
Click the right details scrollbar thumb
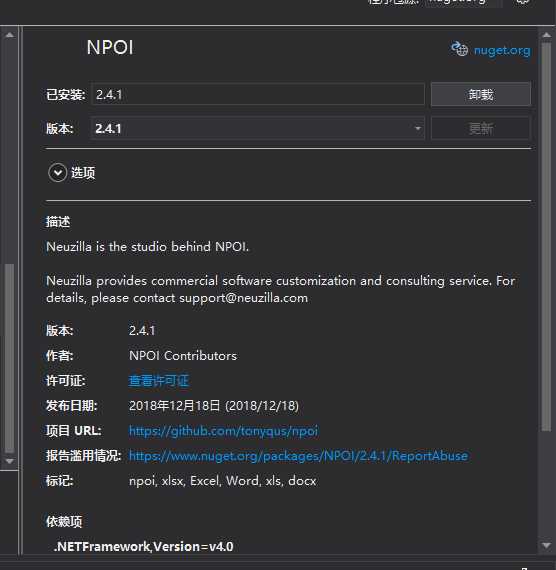pos(546,236)
